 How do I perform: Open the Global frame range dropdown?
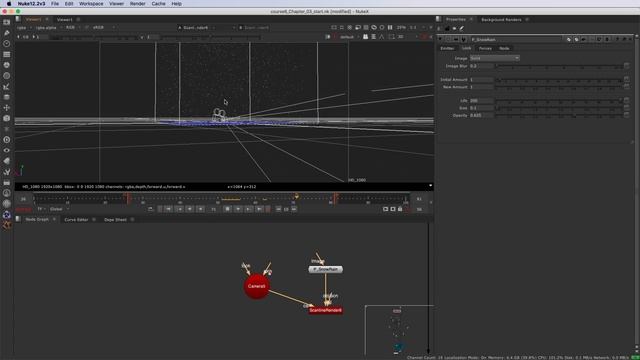[60, 209]
